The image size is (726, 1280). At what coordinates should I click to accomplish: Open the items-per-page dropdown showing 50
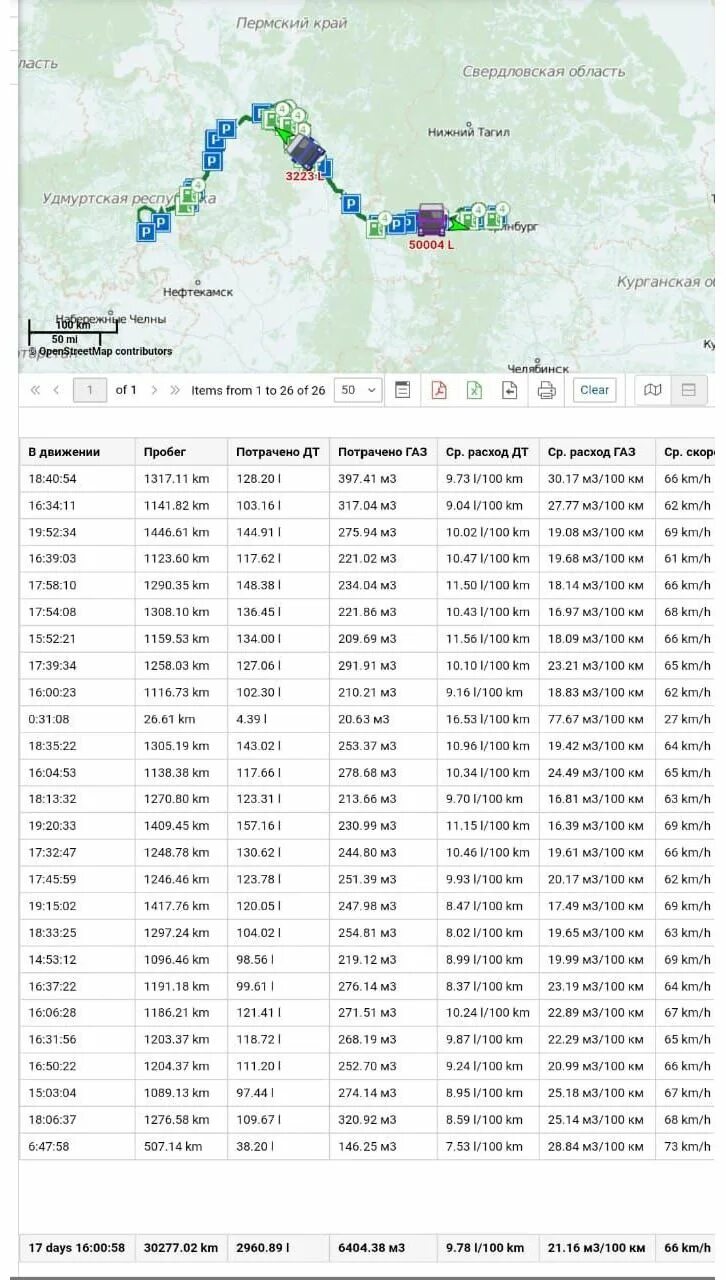point(358,390)
